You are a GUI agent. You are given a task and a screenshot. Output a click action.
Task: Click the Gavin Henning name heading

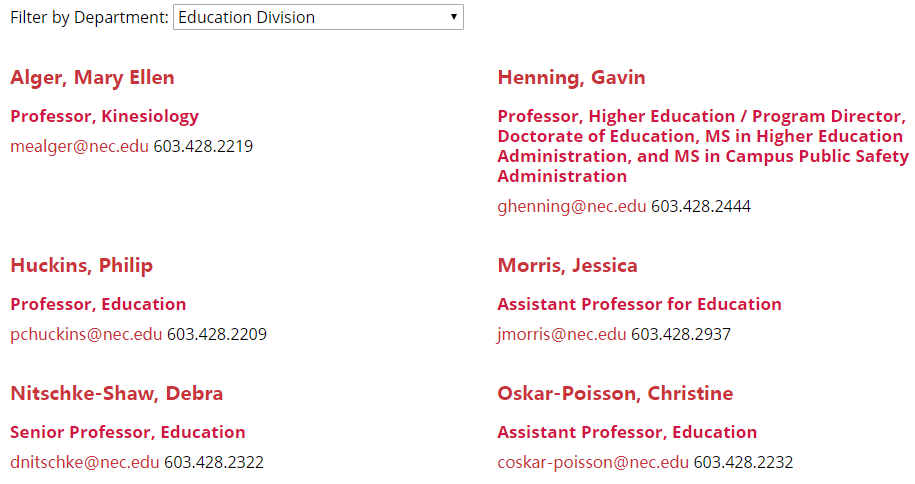[x=571, y=78]
